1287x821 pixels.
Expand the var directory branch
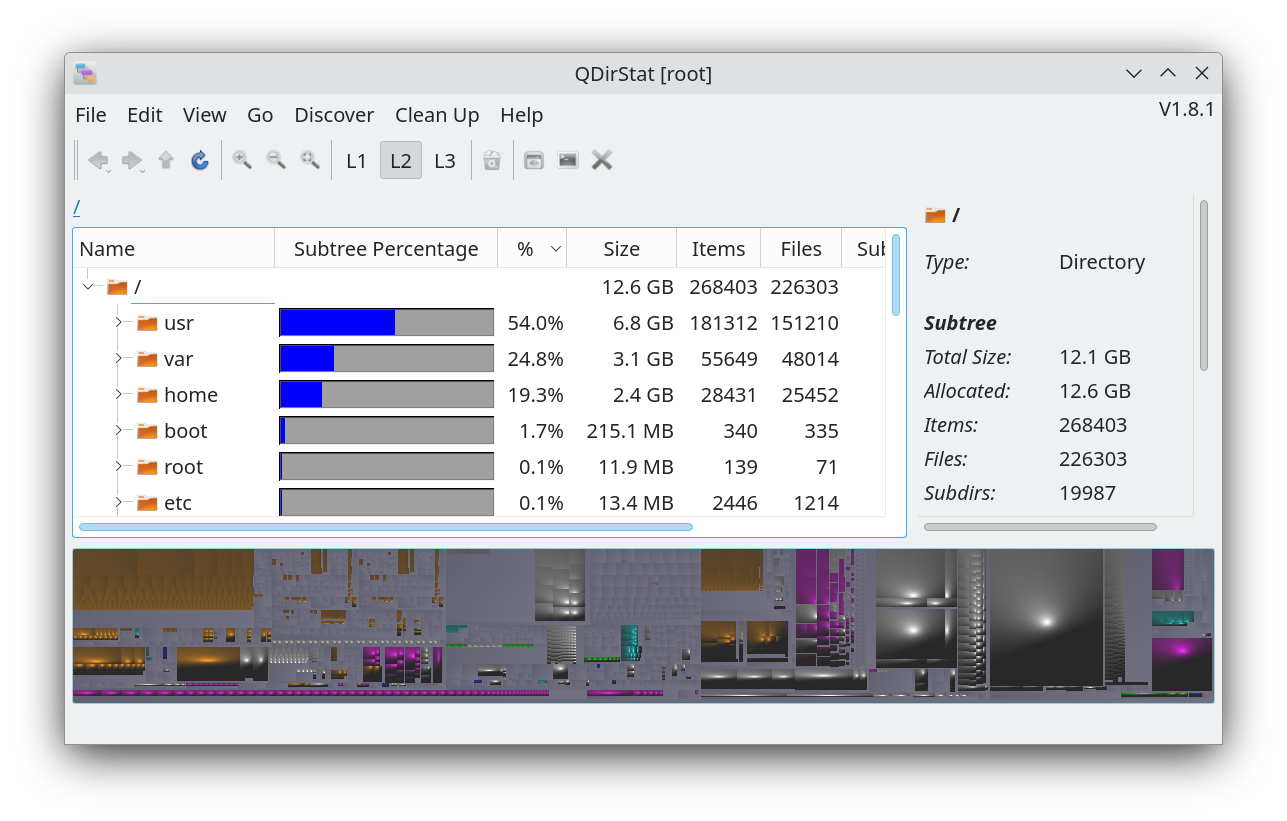(118, 359)
